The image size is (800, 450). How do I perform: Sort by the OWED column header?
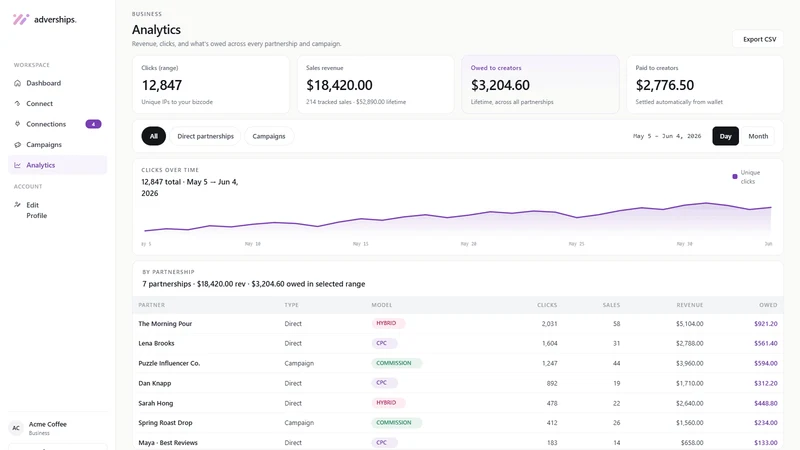click(768, 305)
